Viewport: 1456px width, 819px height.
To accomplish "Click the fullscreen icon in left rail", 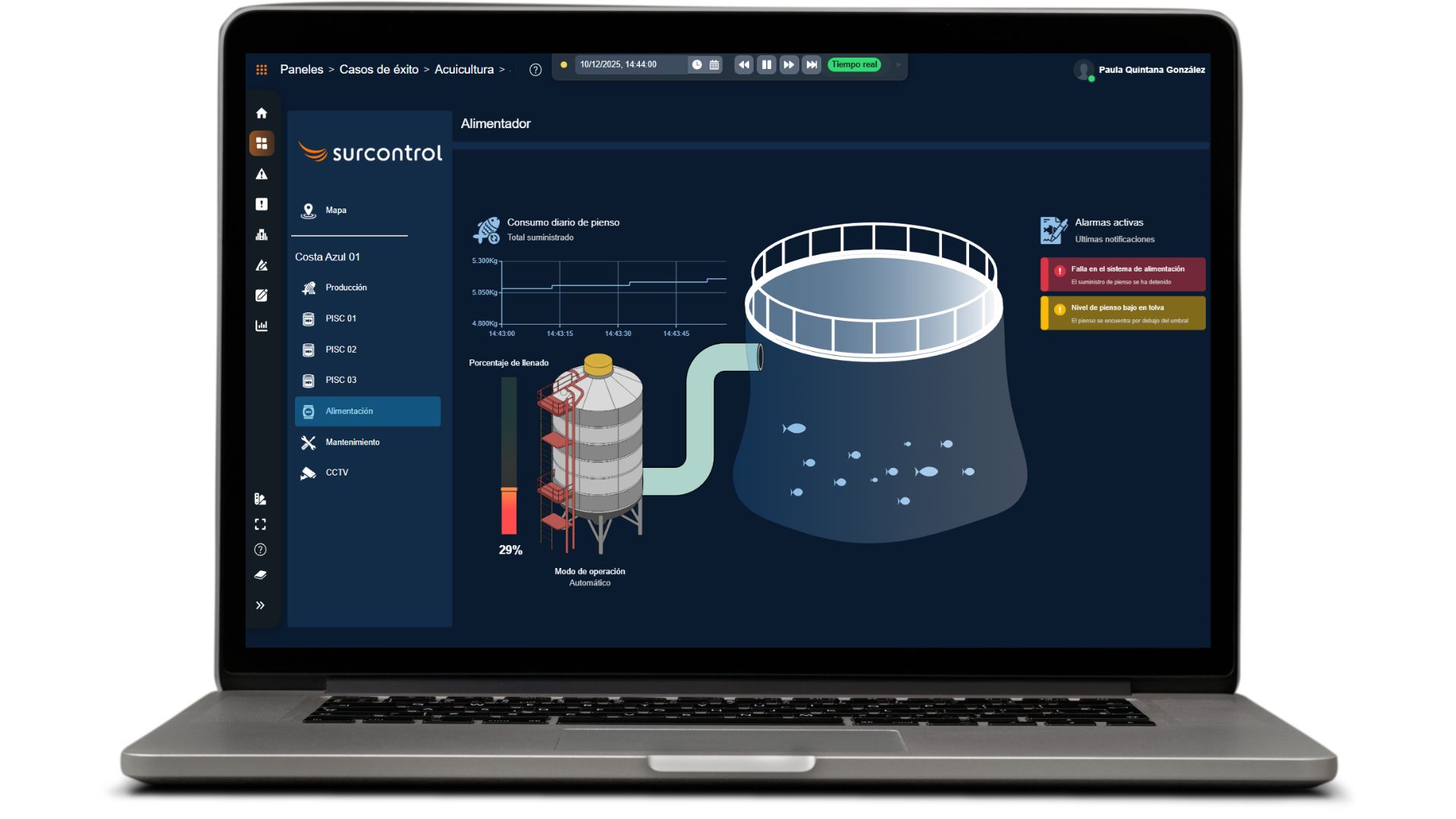I will pos(260,525).
